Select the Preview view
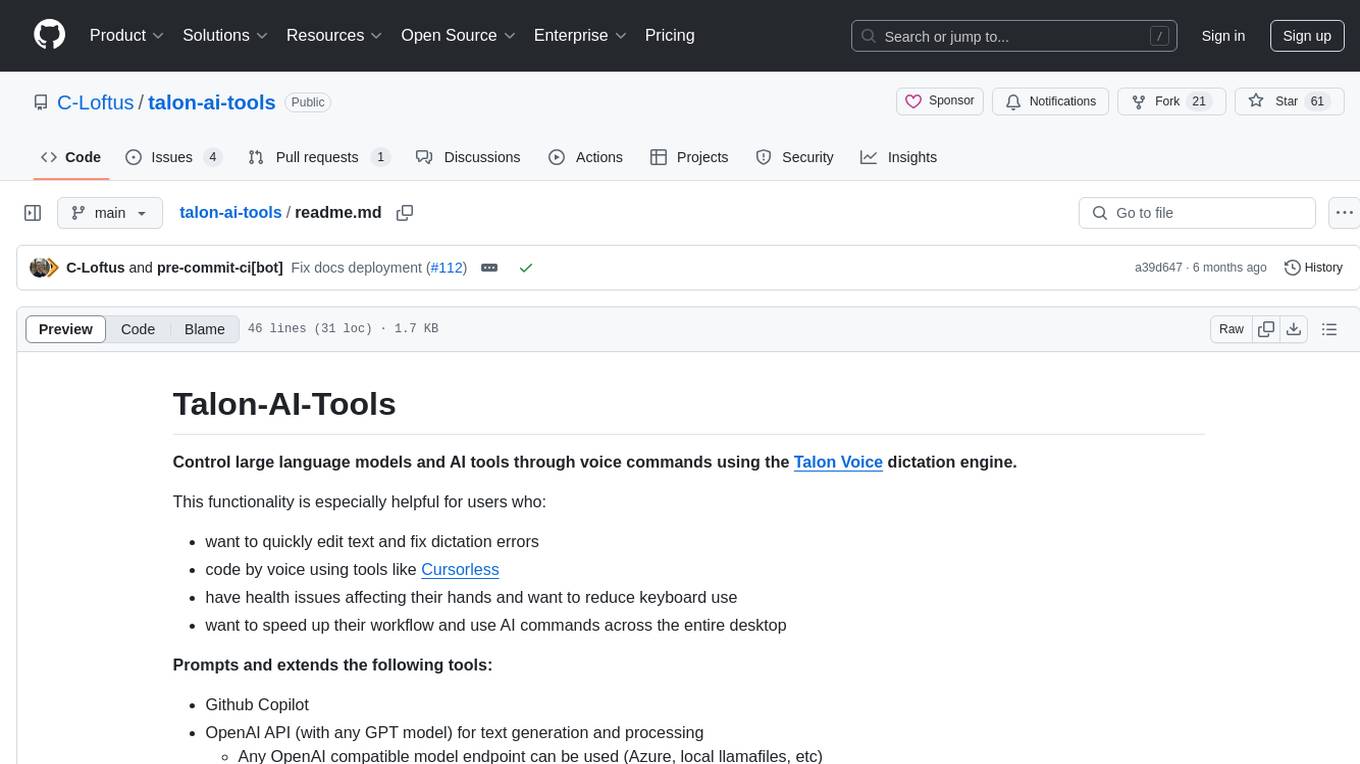Screen dimensions: 1360x764 (x=66, y=329)
